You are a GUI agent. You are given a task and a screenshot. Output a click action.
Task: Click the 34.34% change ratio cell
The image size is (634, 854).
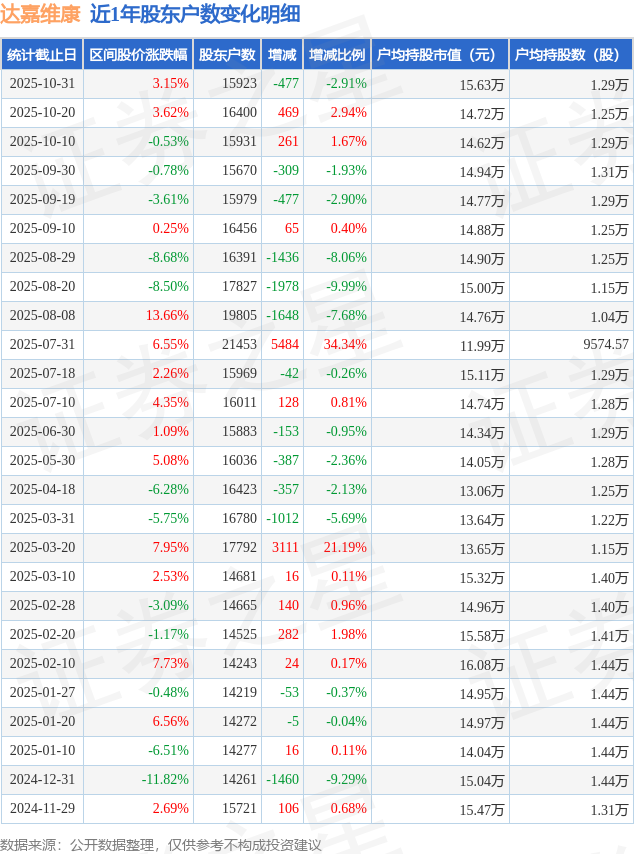pos(345,345)
